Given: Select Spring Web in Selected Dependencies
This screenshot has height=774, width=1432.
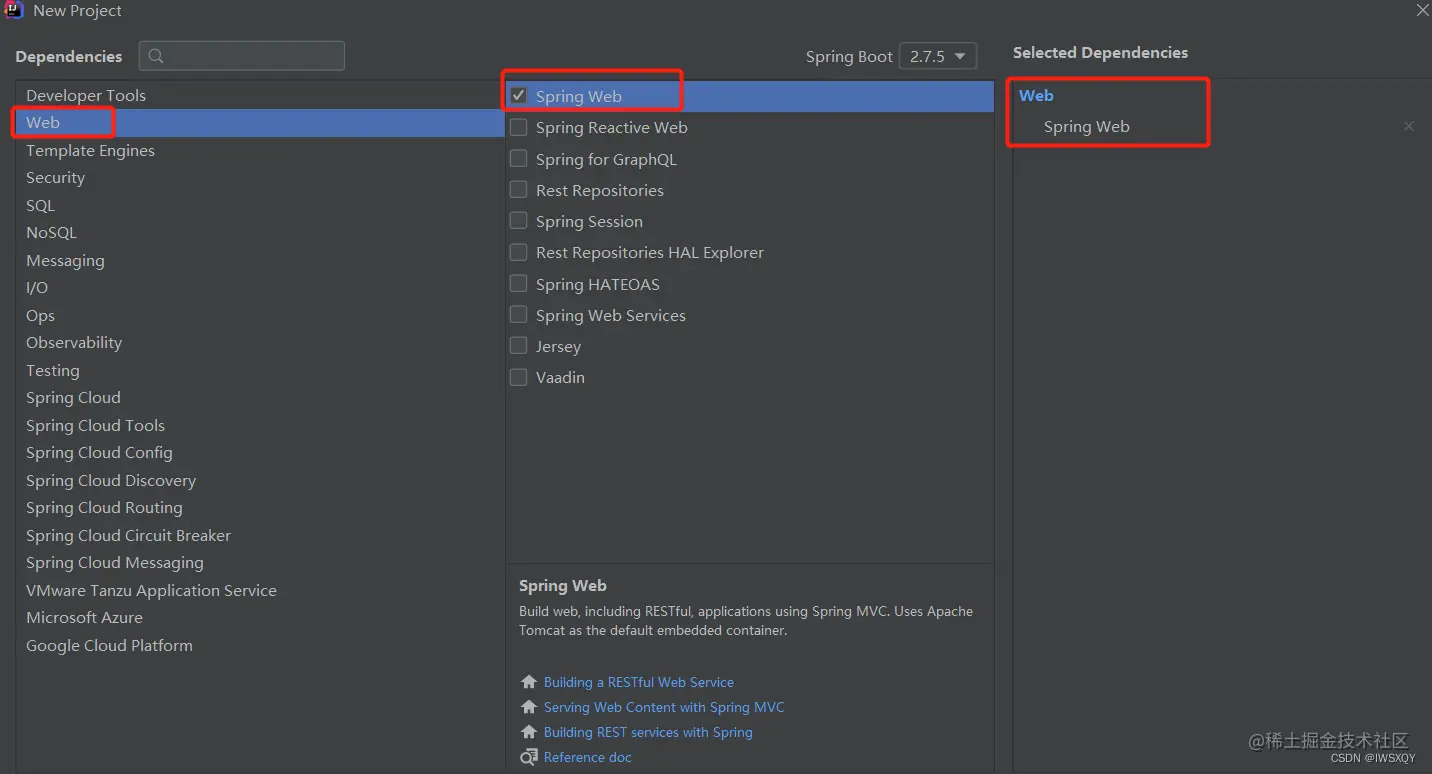Looking at the screenshot, I should tap(1086, 126).
